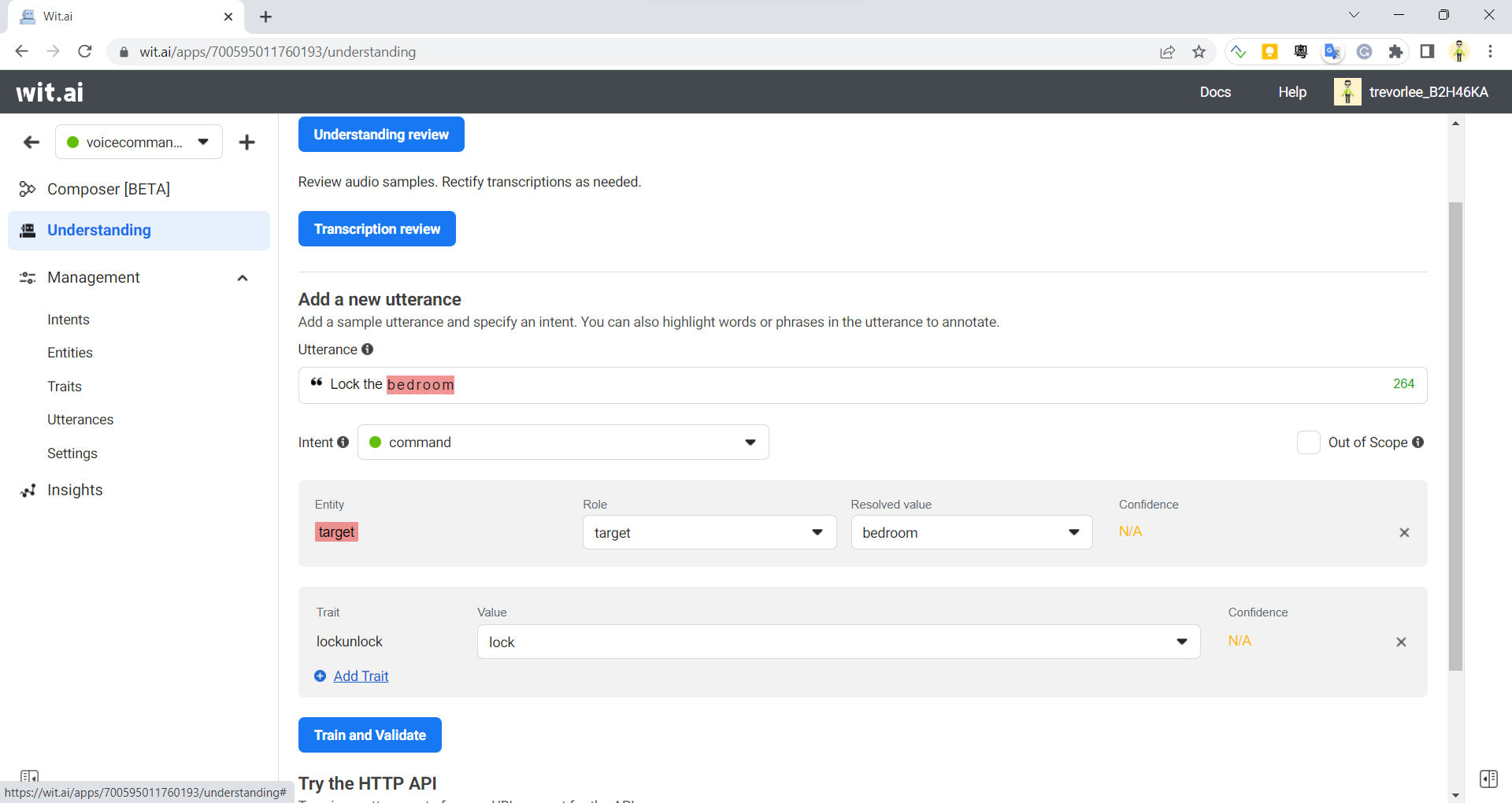Open the Google Translate extension

pyautogui.click(x=1332, y=52)
